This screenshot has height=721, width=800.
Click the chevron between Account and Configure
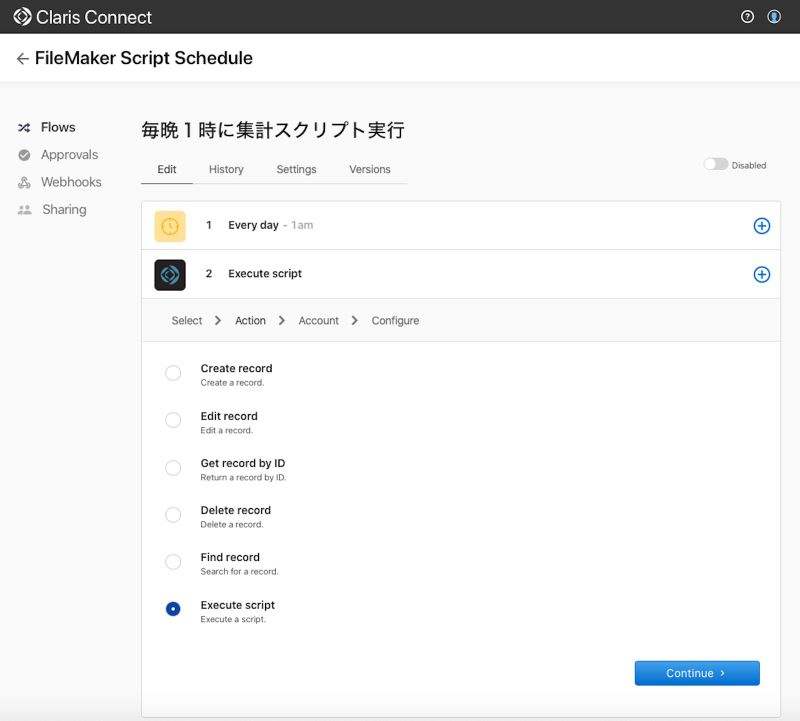355,320
